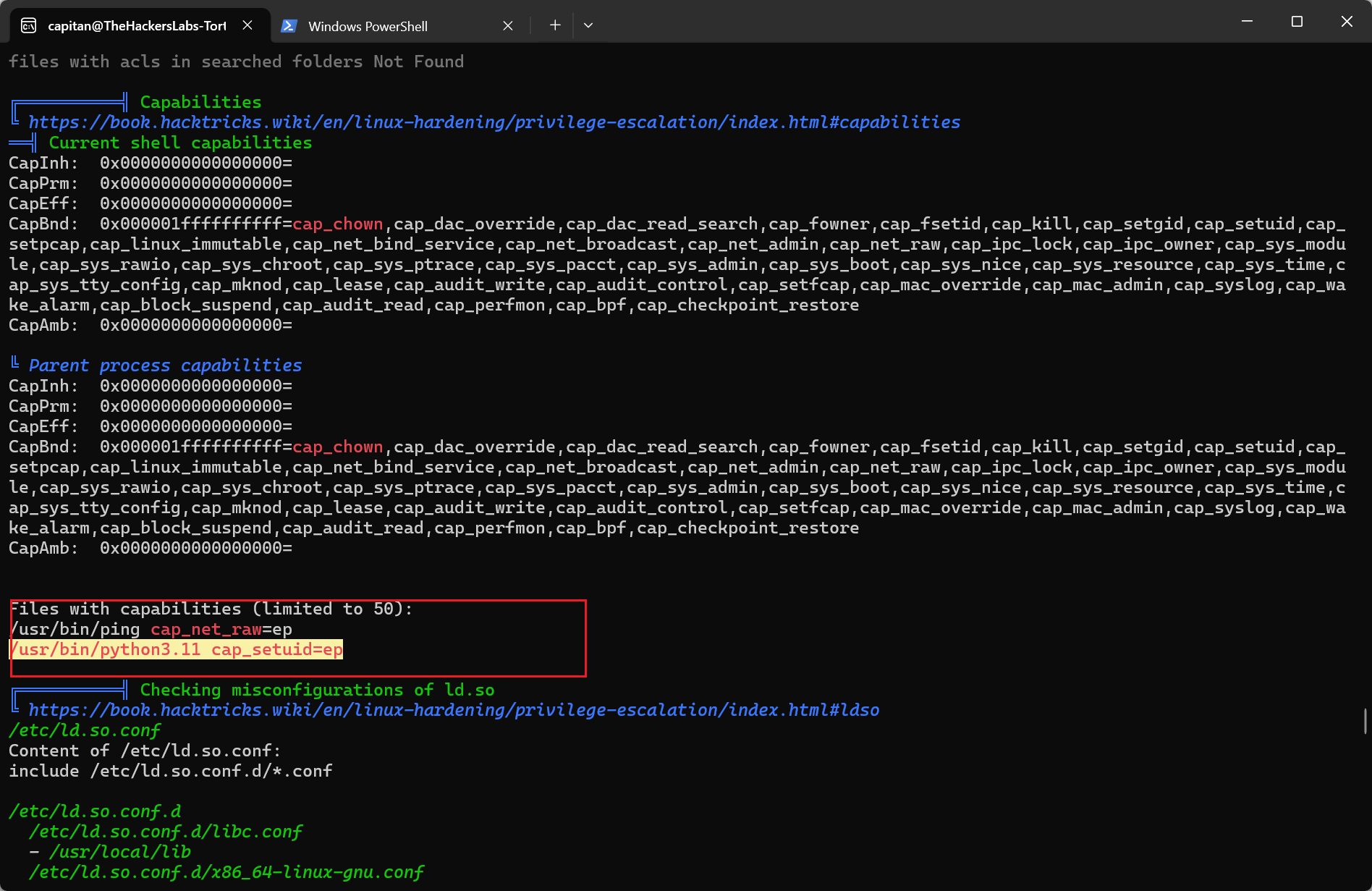
Task: Close the Windows PowerShell tab
Action: tap(508, 26)
